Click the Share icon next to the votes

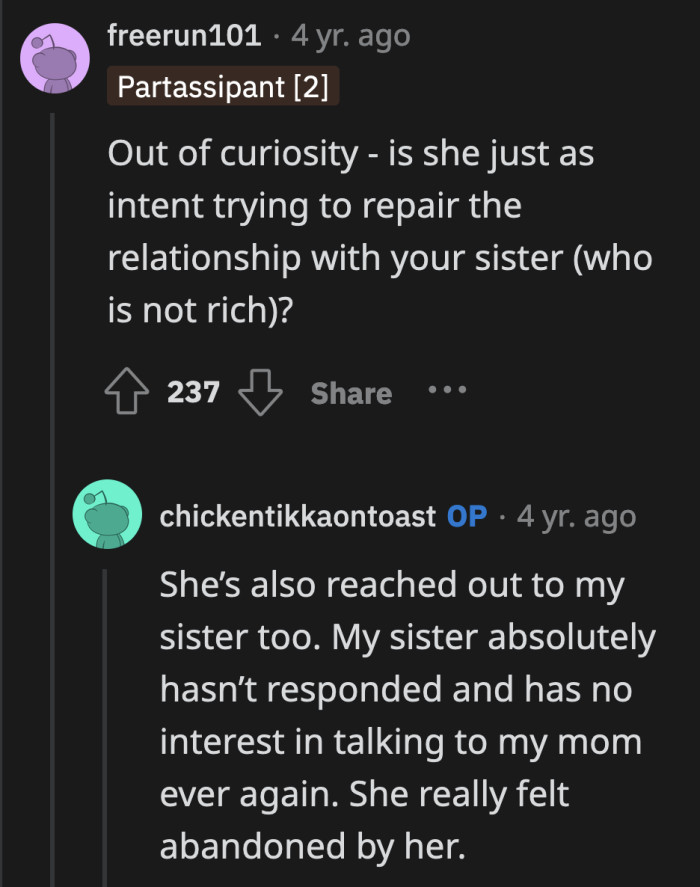tap(350, 393)
